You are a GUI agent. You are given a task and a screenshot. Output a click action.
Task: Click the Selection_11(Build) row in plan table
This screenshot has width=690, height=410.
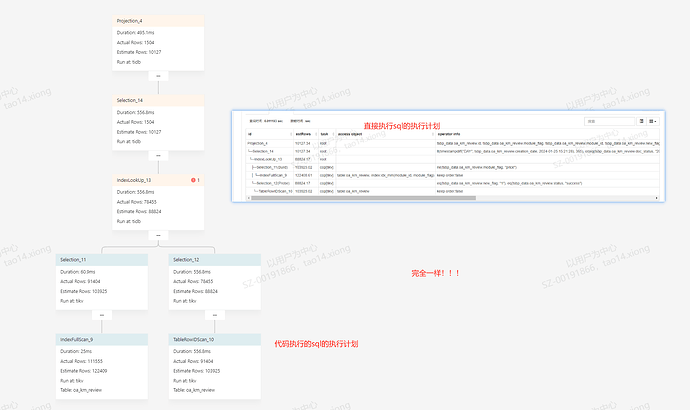(x=452, y=167)
